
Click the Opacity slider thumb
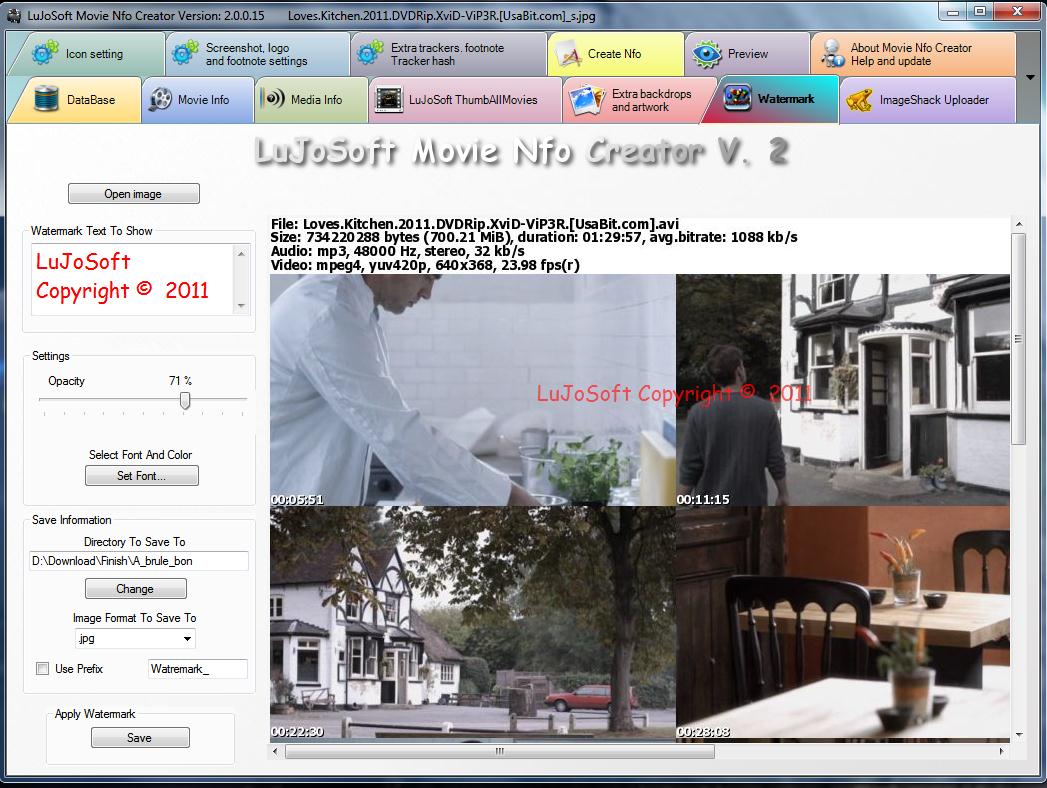(x=185, y=400)
